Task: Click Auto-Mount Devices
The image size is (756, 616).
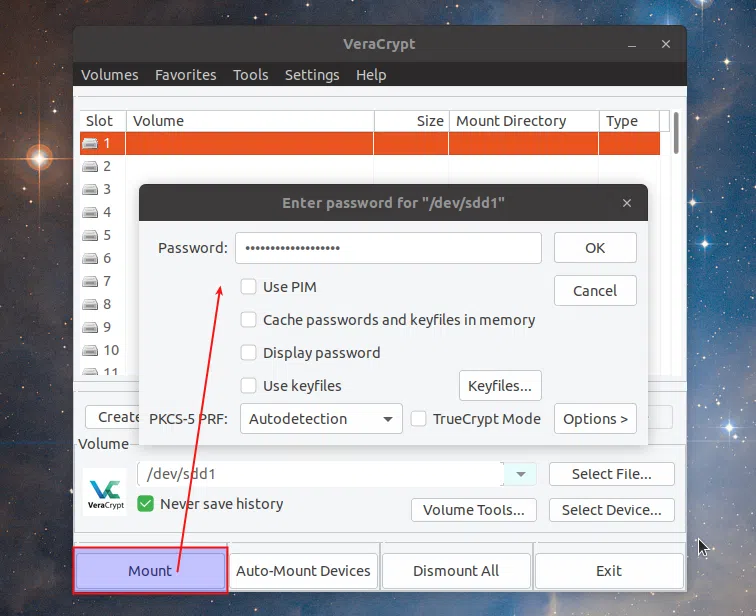Action: point(303,571)
